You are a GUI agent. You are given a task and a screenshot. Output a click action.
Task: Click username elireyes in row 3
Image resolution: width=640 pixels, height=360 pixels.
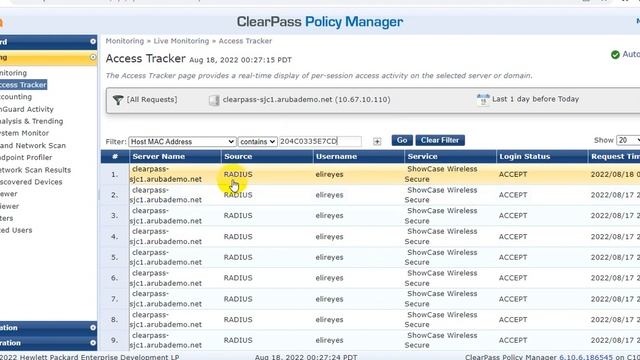tap(329, 216)
